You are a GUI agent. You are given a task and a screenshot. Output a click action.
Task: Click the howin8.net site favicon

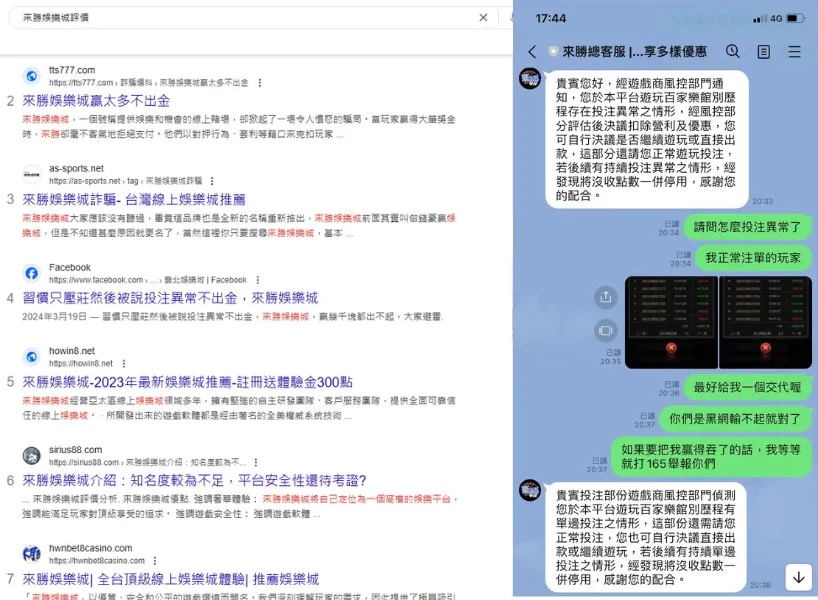32,357
